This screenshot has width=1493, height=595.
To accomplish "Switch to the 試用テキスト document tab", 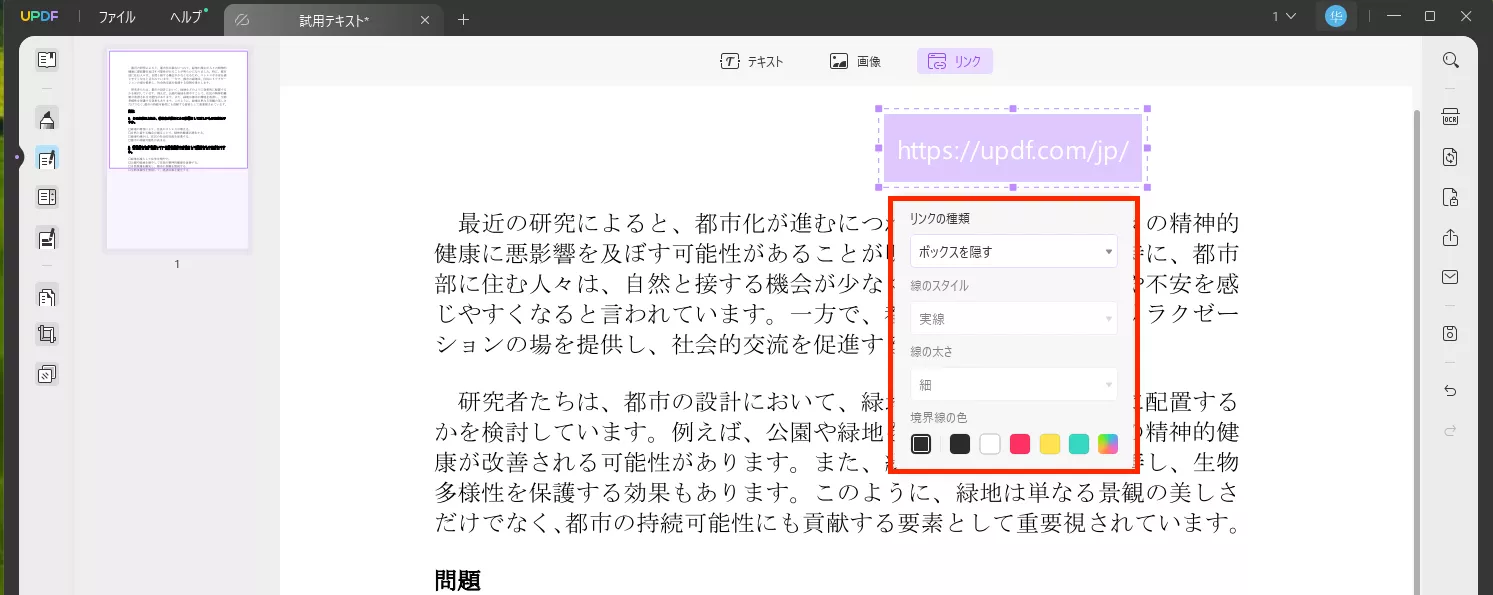I will [x=333, y=20].
